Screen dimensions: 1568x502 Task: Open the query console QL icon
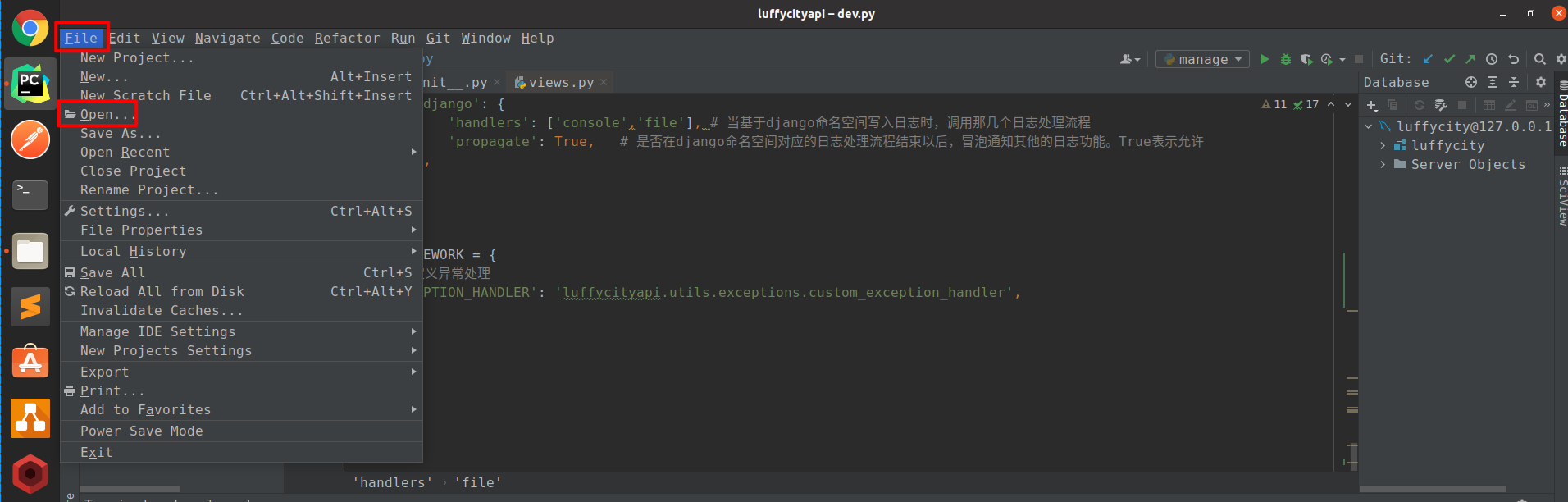[x=1532, y=105]
